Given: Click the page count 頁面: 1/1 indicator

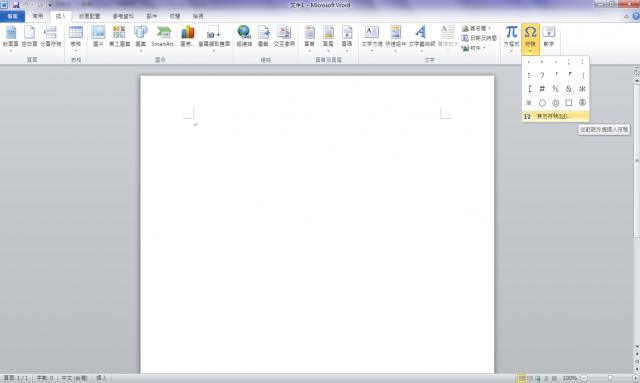Looking at the screenshot, I should [16, 378].
